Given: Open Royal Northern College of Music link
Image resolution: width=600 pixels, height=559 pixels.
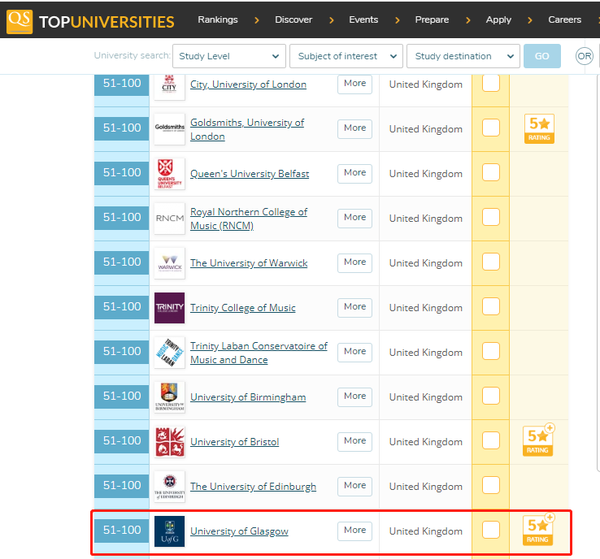Looking at the screenshot, I should (x=249, y=219).
